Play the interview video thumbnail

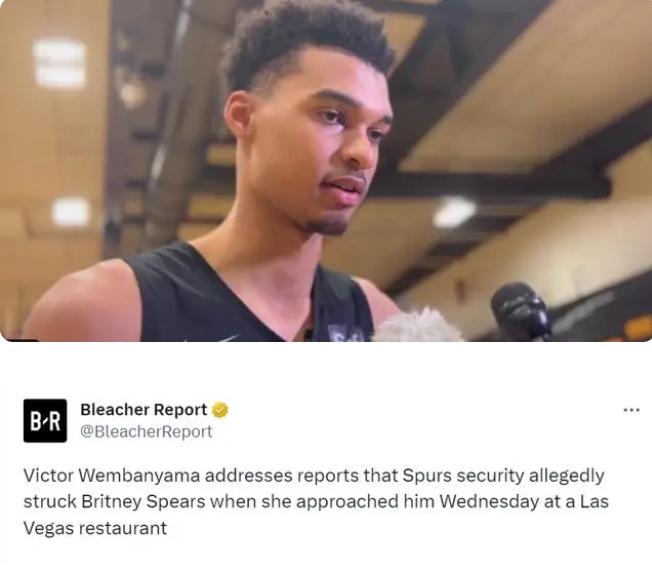pos(326,171)
